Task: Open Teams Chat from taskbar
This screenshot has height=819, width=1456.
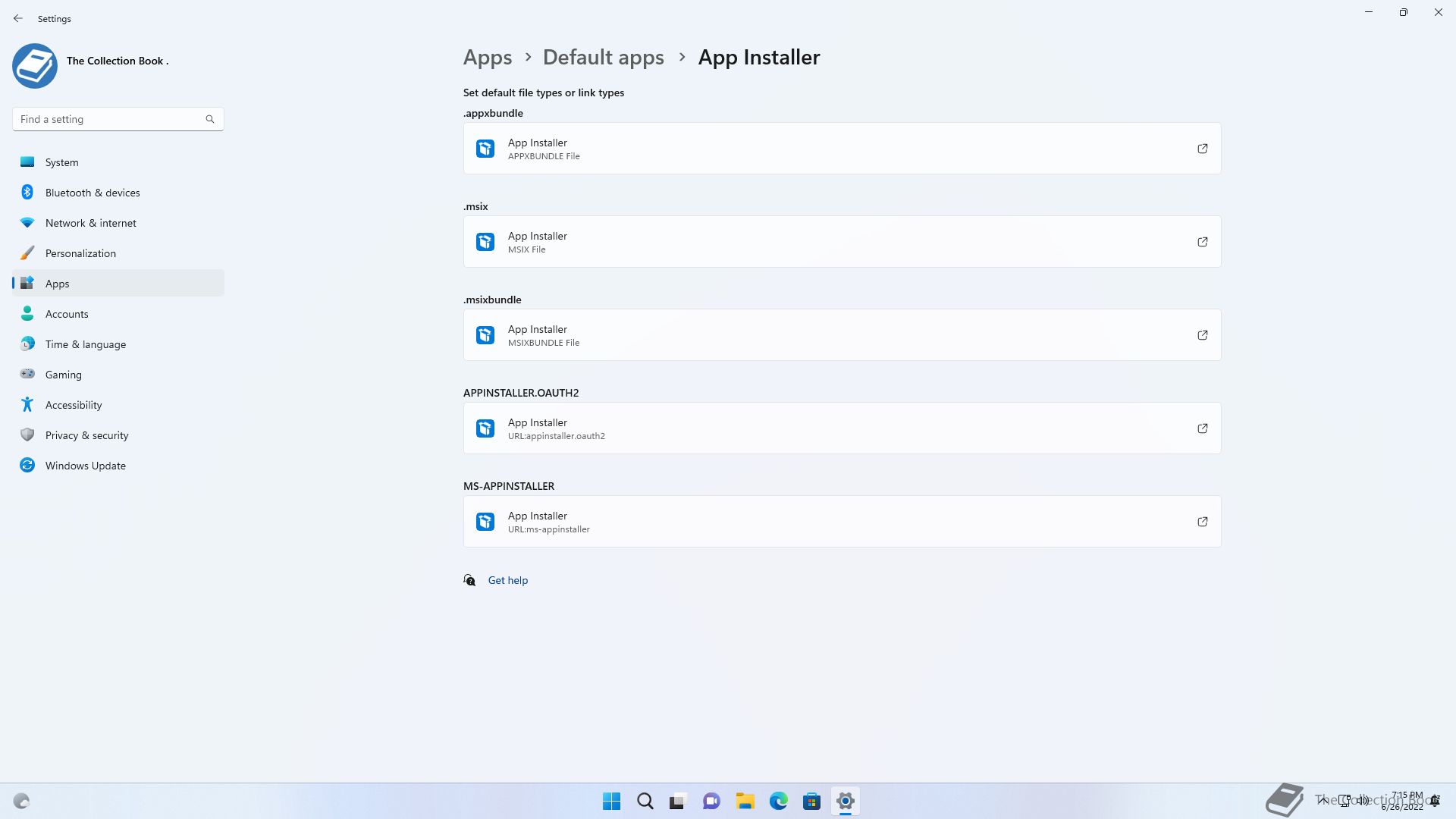Action: pos(711,801)
